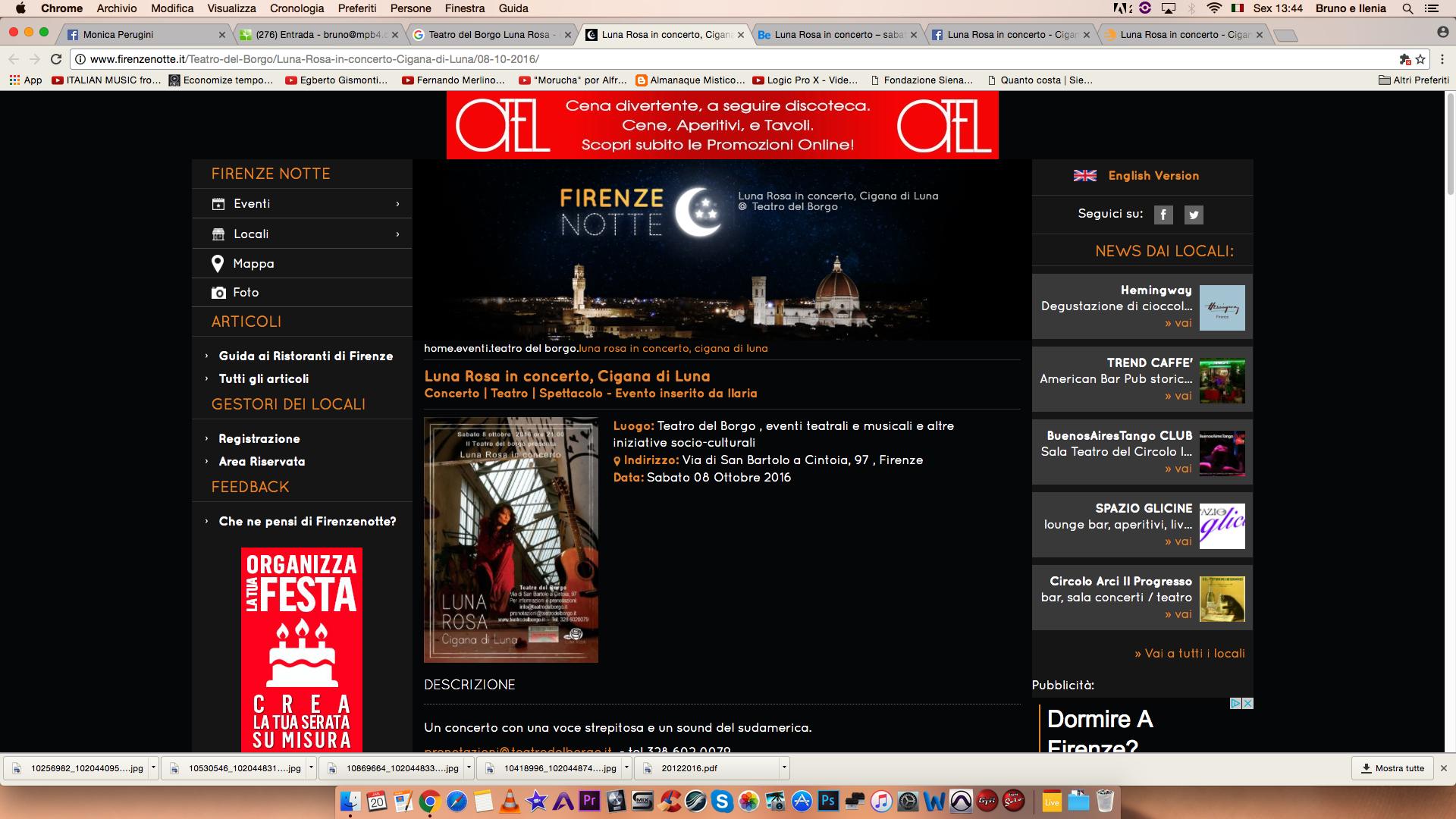Open the Chrome three-dot menu
Screen dimensions: 1456x819
(x=1442, y=59)
